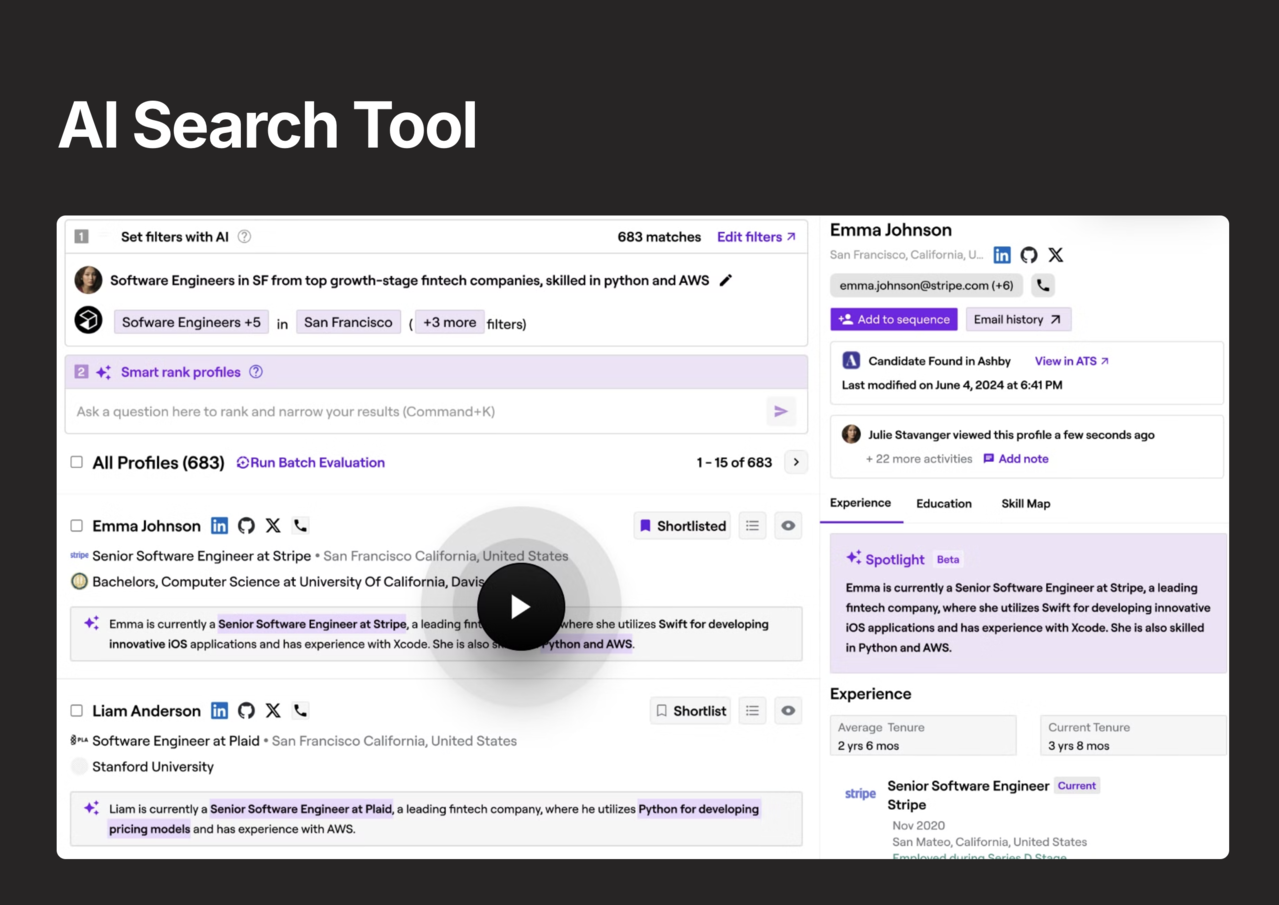
Task: Click help icon next to Set filters with AI
Action: 244,237
